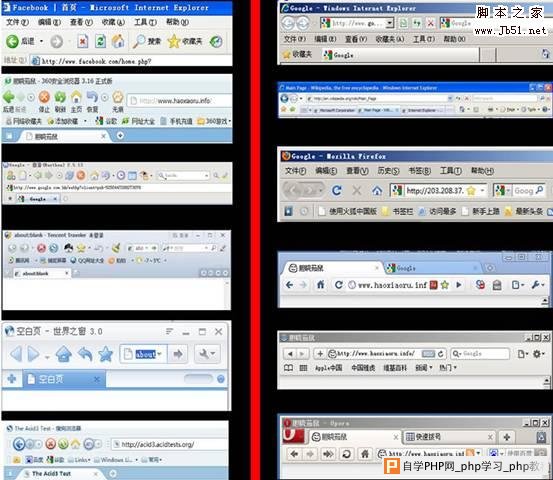Open Safari gear settings dropdown
This screenshot has height=480, width=553.
click(539, 353)
